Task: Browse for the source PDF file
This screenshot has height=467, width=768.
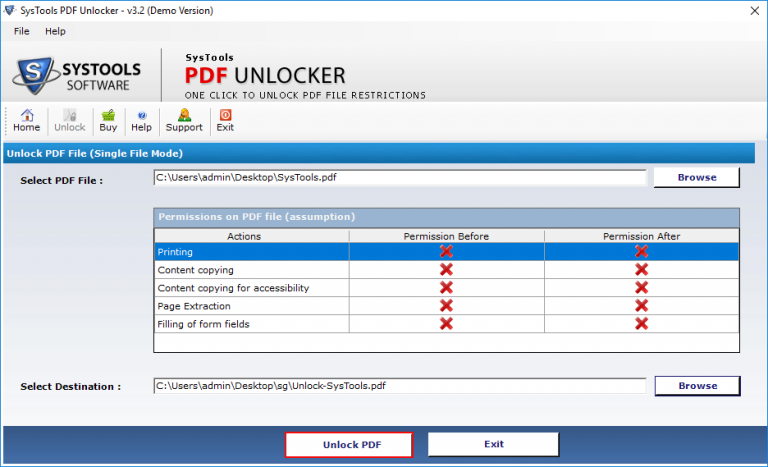Action: [x=696, y=177]
